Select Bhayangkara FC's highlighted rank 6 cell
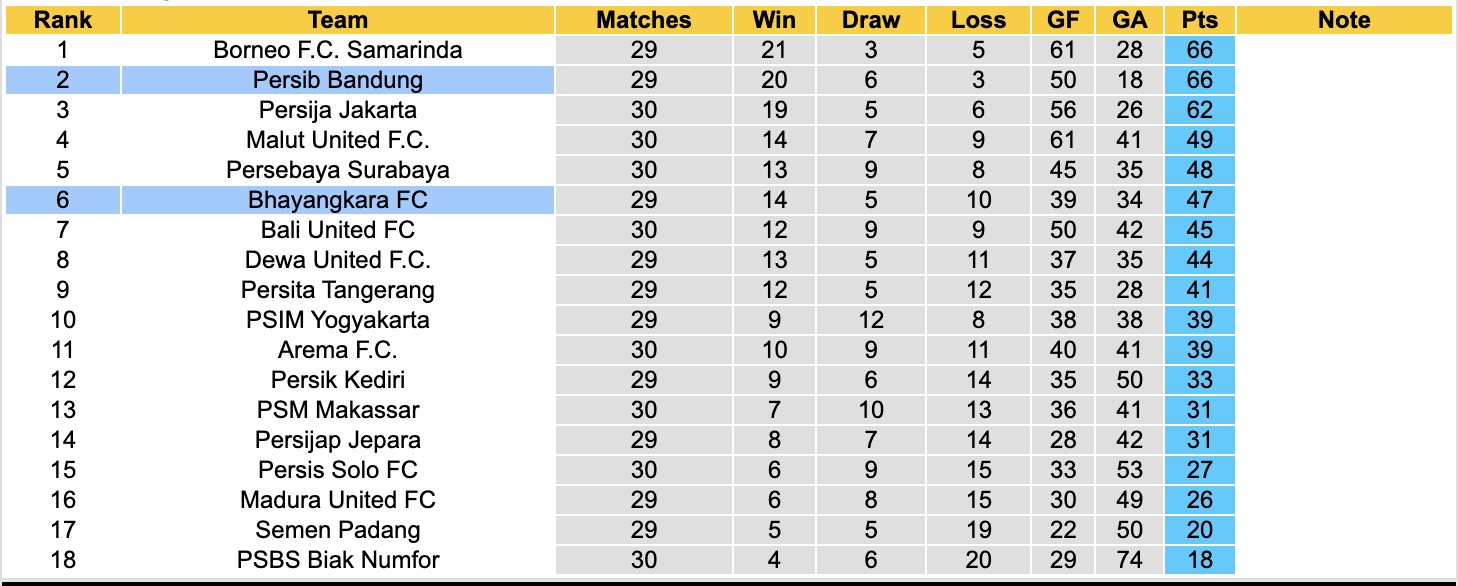This screenshot has height=586, width=1458. (x=62, y=200)
